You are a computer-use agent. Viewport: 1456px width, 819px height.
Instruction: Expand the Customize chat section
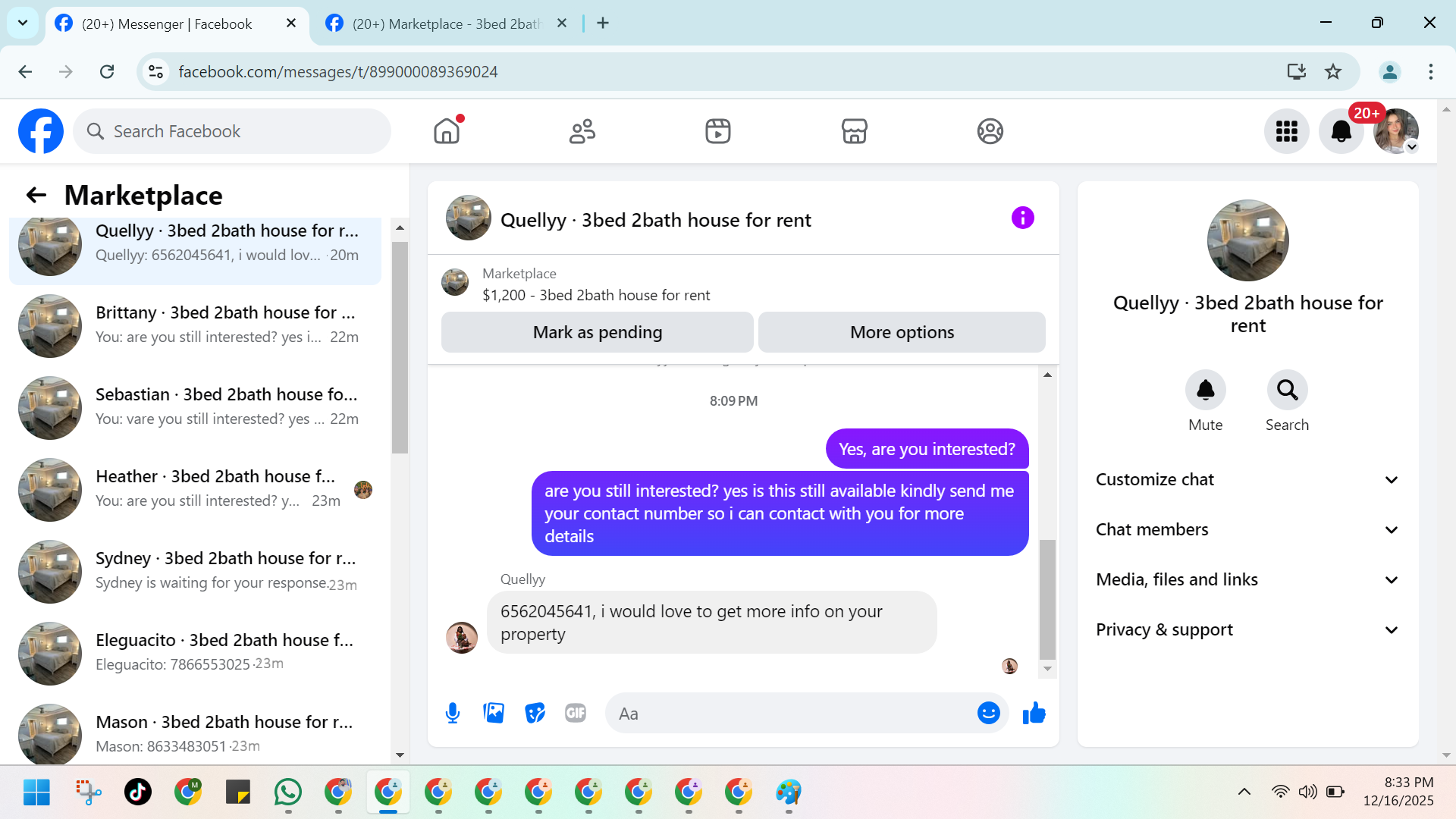coord(1247,480)
